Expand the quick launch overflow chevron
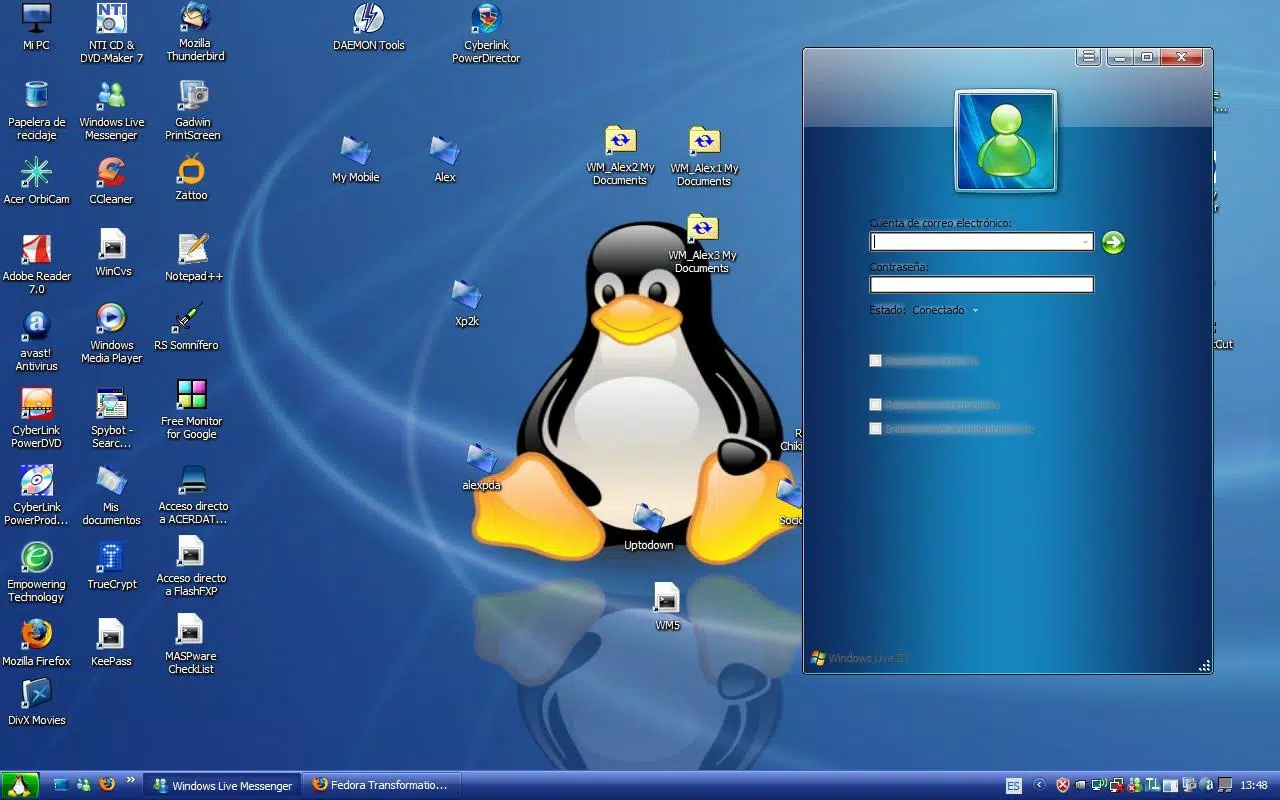This screenshot has height=800, width=1280. 131,782
